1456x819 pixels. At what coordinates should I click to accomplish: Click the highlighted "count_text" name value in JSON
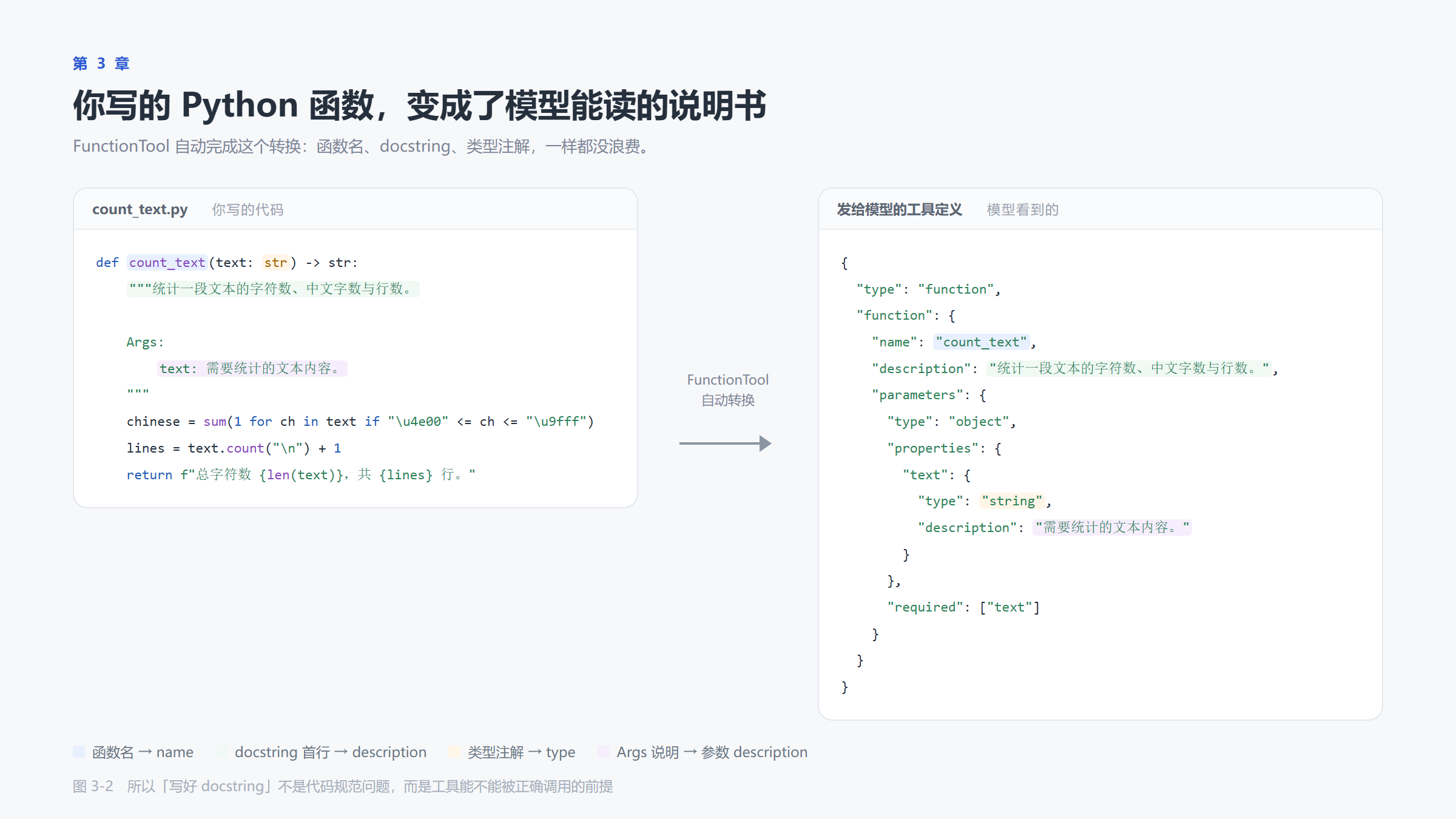pos(981,342)
